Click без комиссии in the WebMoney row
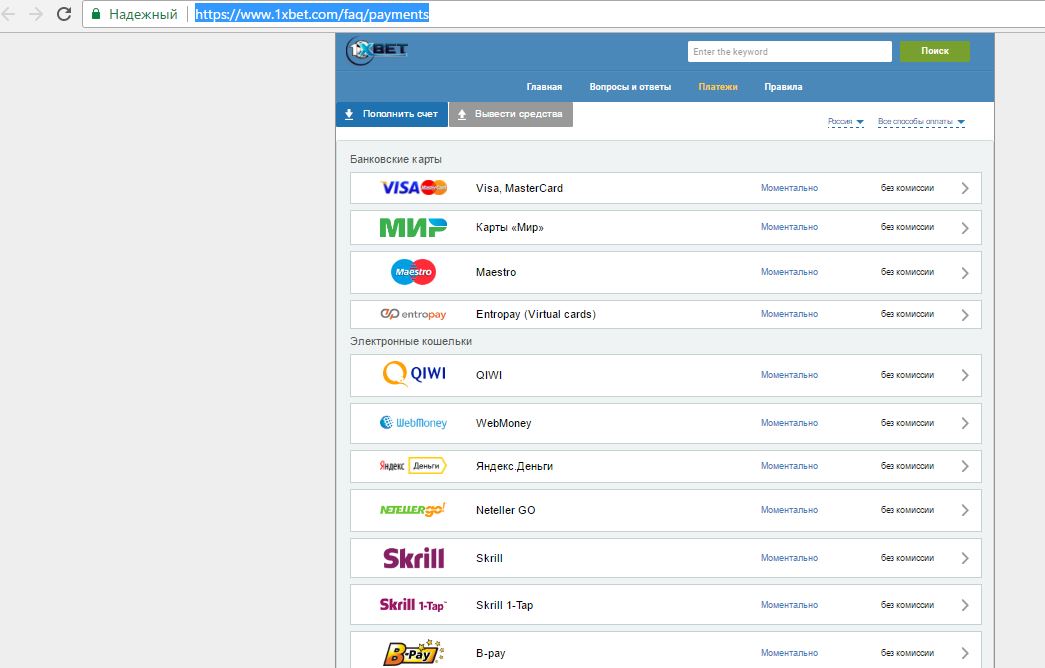1045x668 pixels. click(x=907, y=423)
